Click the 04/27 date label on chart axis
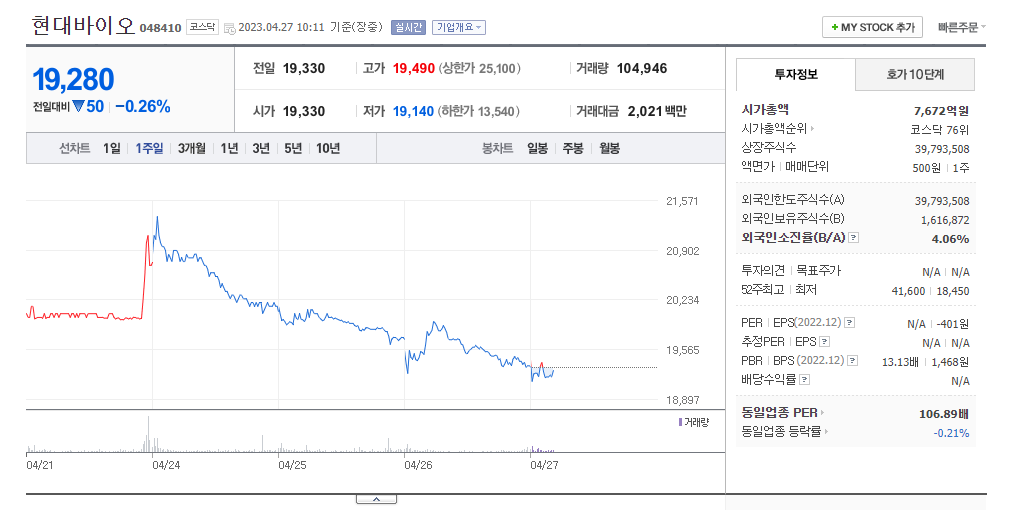The image size is (1010, 510). pyautogui.click(x=544, y=465)
